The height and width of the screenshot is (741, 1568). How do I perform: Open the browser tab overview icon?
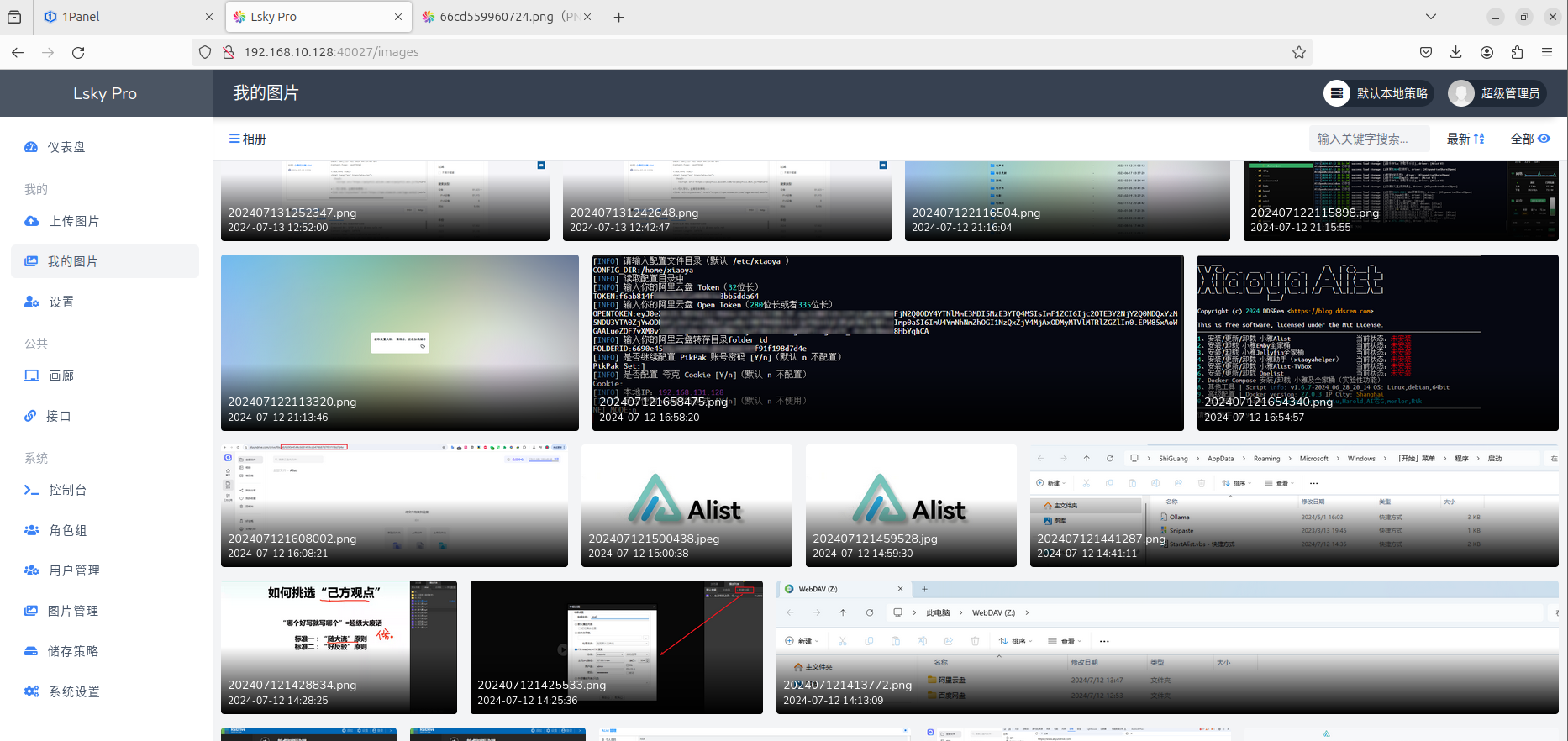coord(14,17)
